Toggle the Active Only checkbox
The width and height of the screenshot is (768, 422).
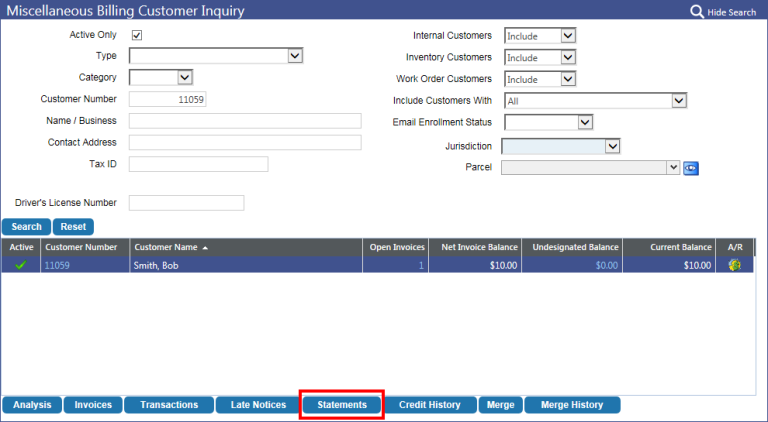(137, 35)
